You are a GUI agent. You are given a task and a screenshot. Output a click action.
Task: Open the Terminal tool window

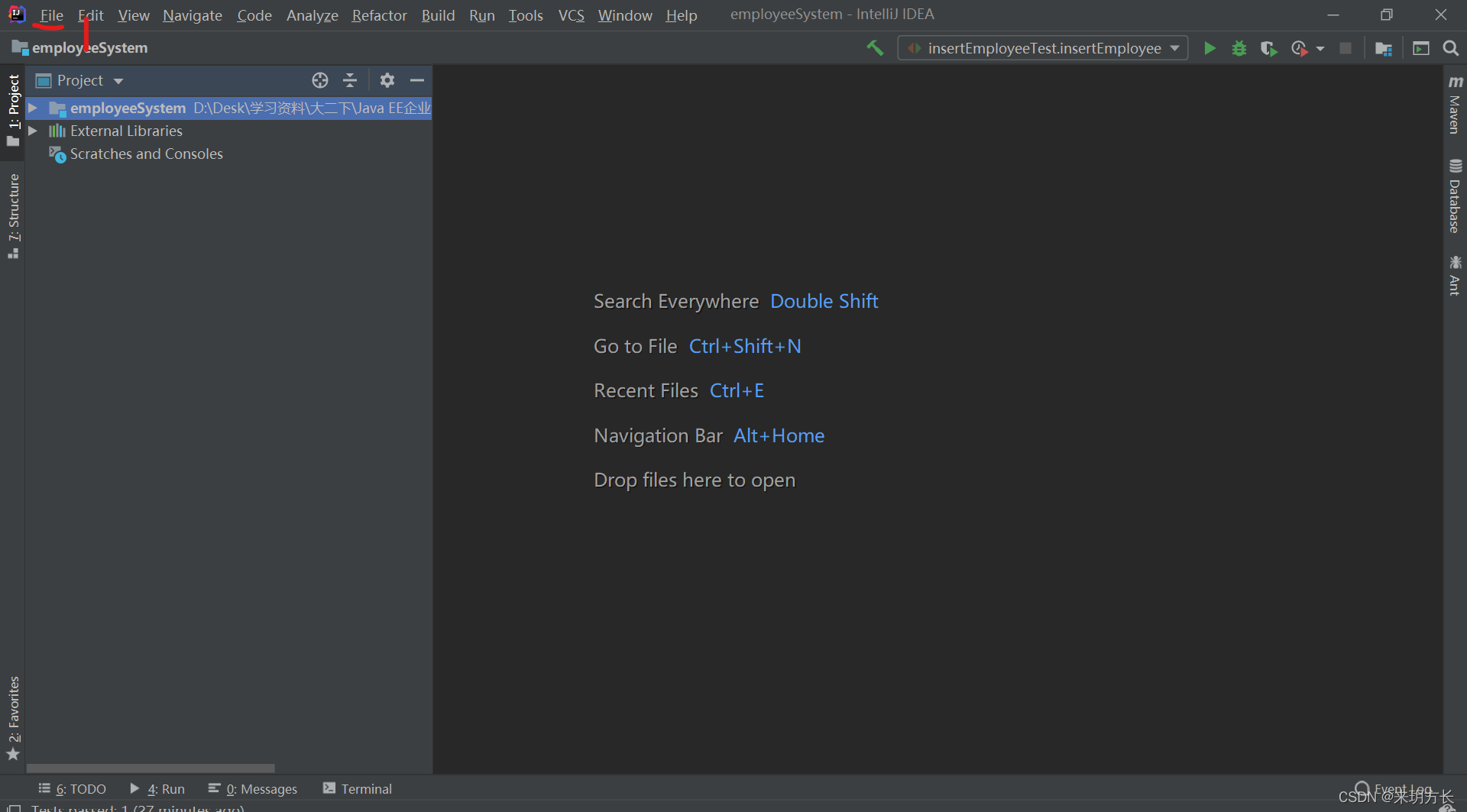click(358, 789)
